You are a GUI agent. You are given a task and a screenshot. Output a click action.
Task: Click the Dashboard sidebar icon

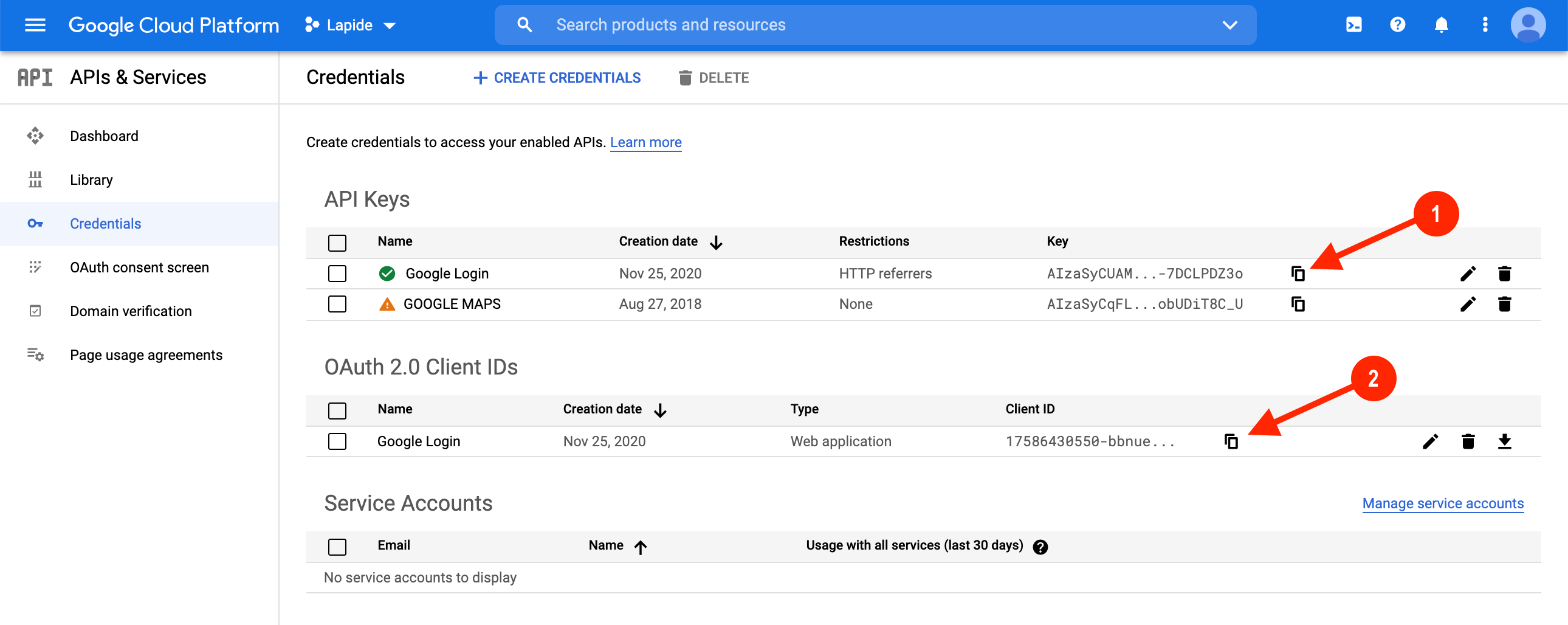(x=35, y=136)
